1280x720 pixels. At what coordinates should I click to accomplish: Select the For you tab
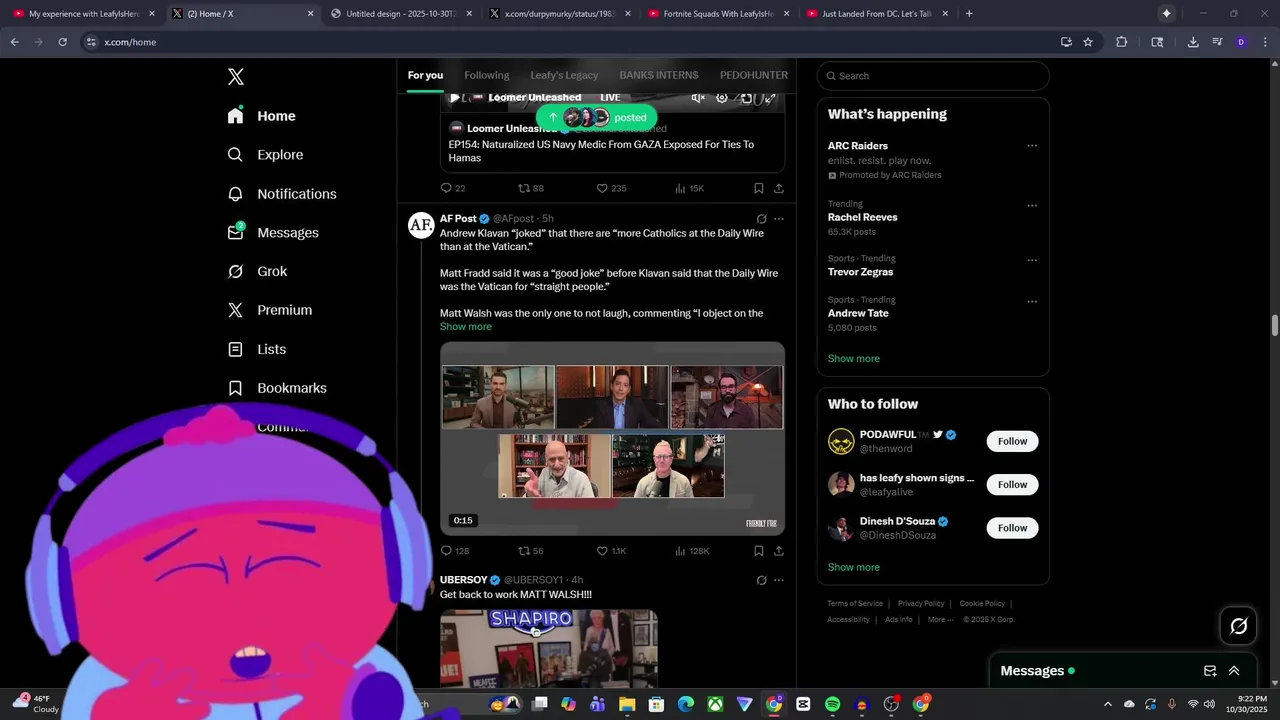click(425, 75)
